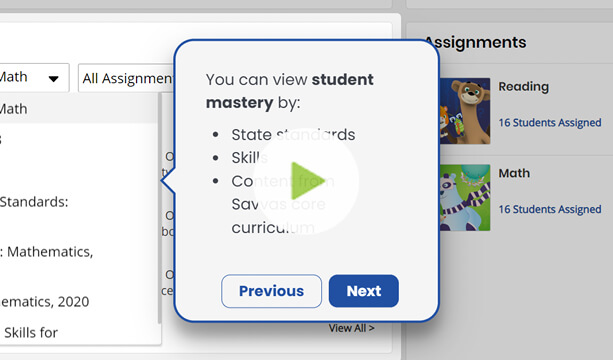Play the video with the green arrow
Viewport: 613px width, 360px height.
pos(306,181)
